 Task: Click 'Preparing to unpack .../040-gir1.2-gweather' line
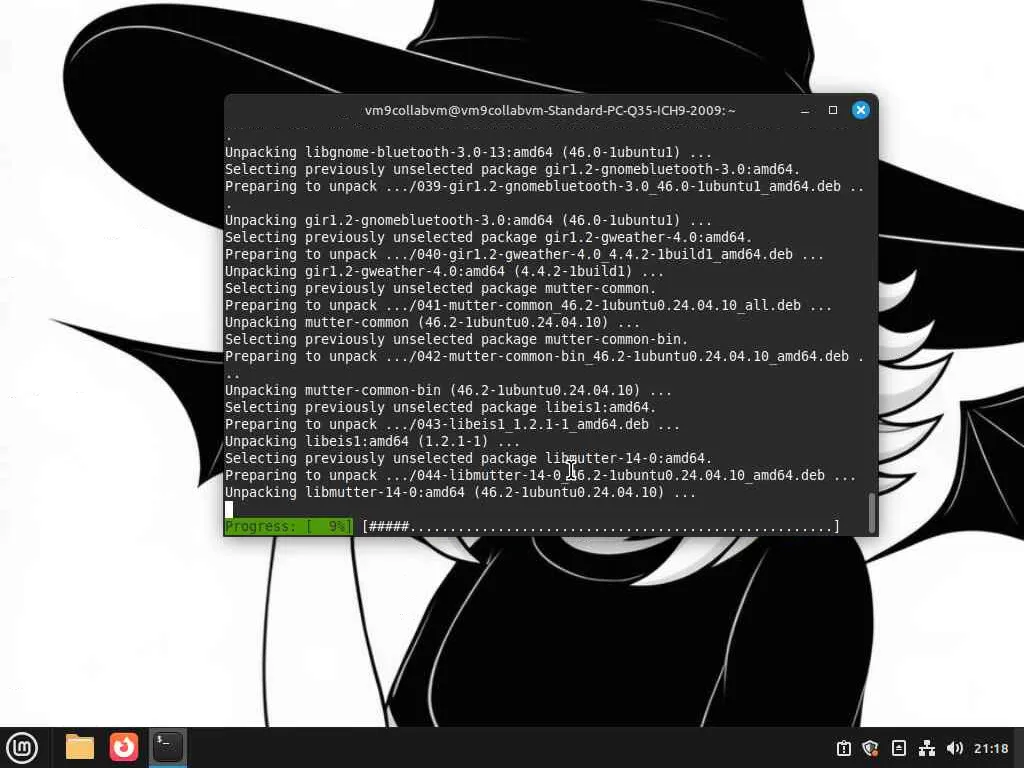click(x=524, y=255)
